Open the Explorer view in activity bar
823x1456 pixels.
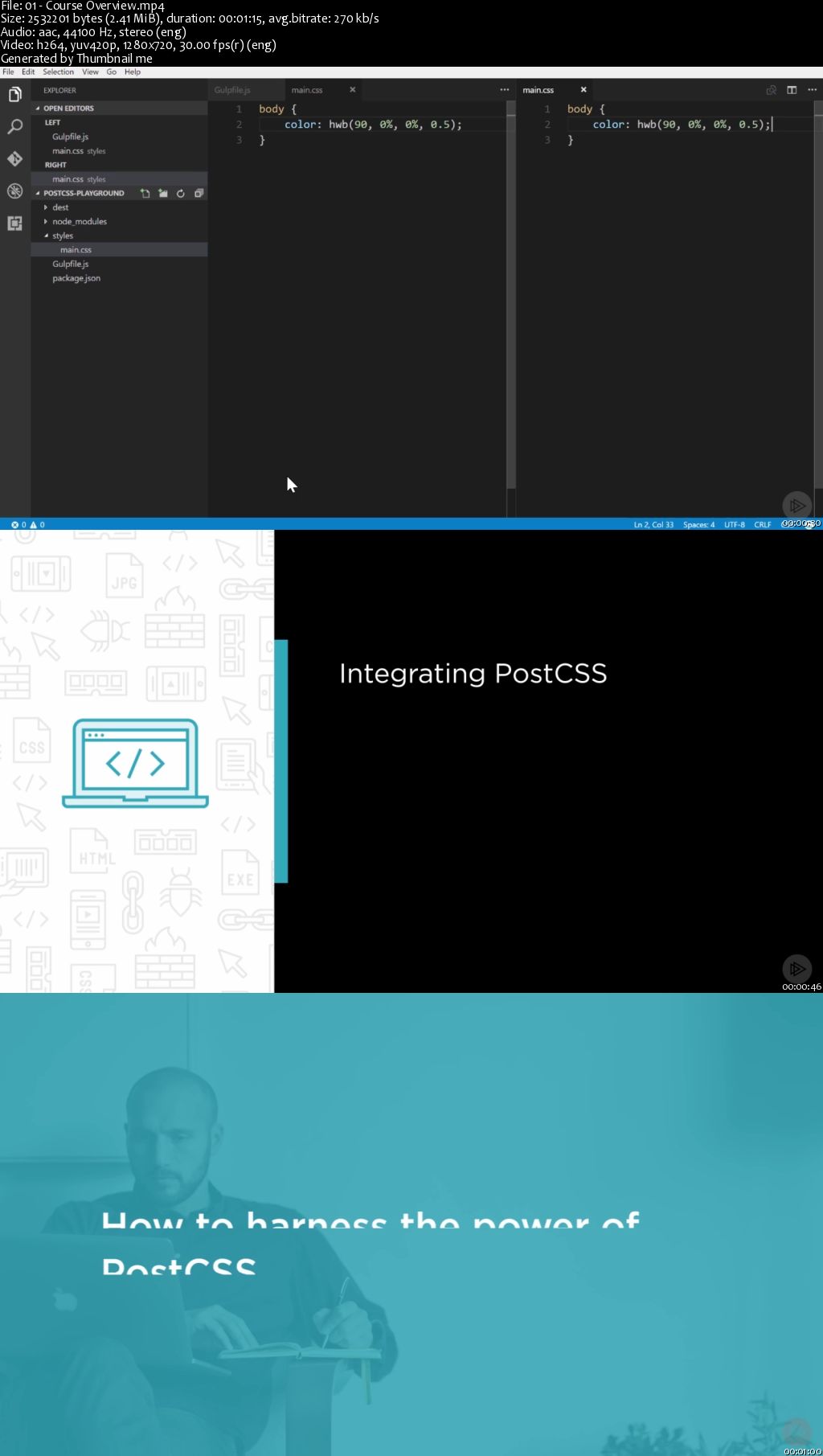click(14, 95)
